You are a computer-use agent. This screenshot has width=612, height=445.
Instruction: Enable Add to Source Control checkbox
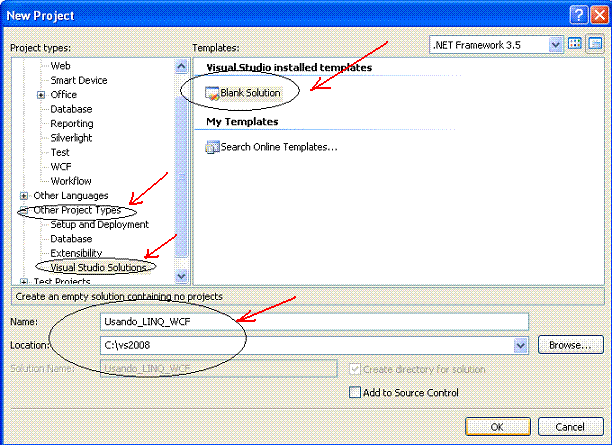pos(355,393)
